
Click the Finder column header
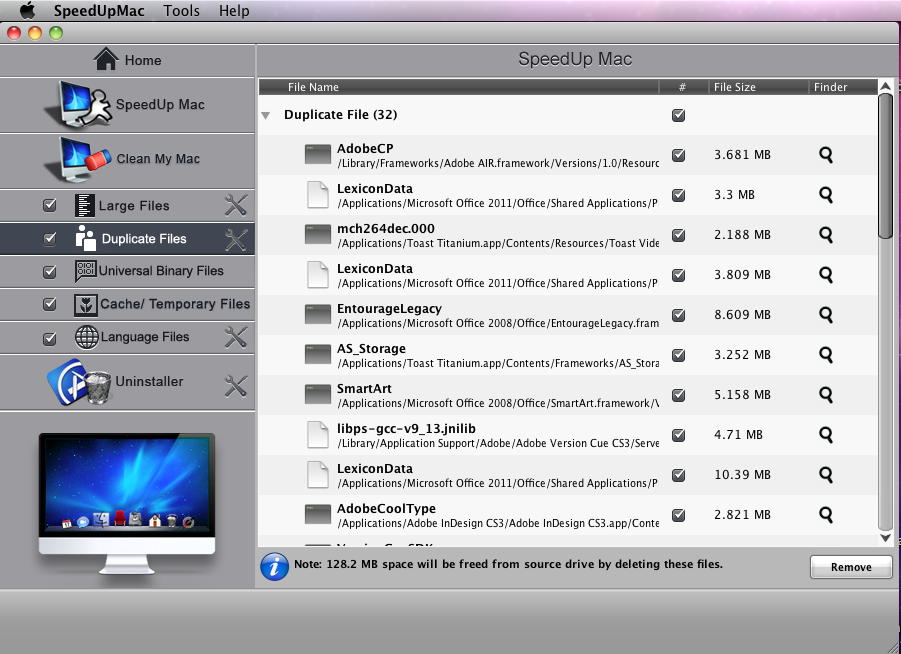843,87
